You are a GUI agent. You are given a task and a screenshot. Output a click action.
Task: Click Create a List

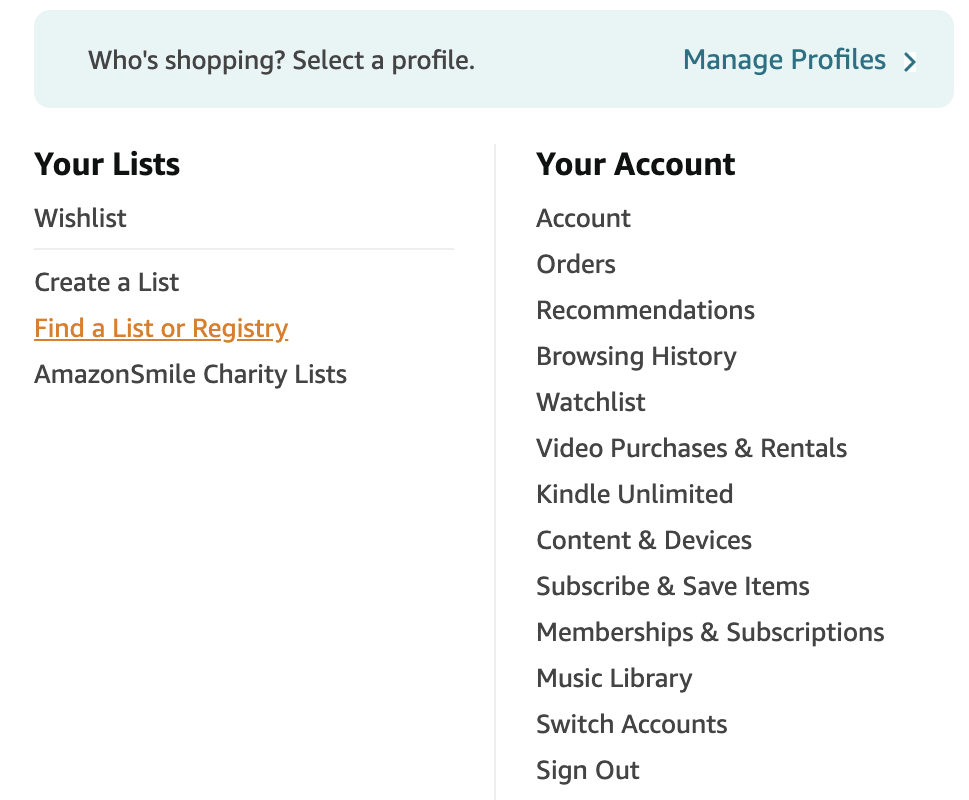click(106, 282)
